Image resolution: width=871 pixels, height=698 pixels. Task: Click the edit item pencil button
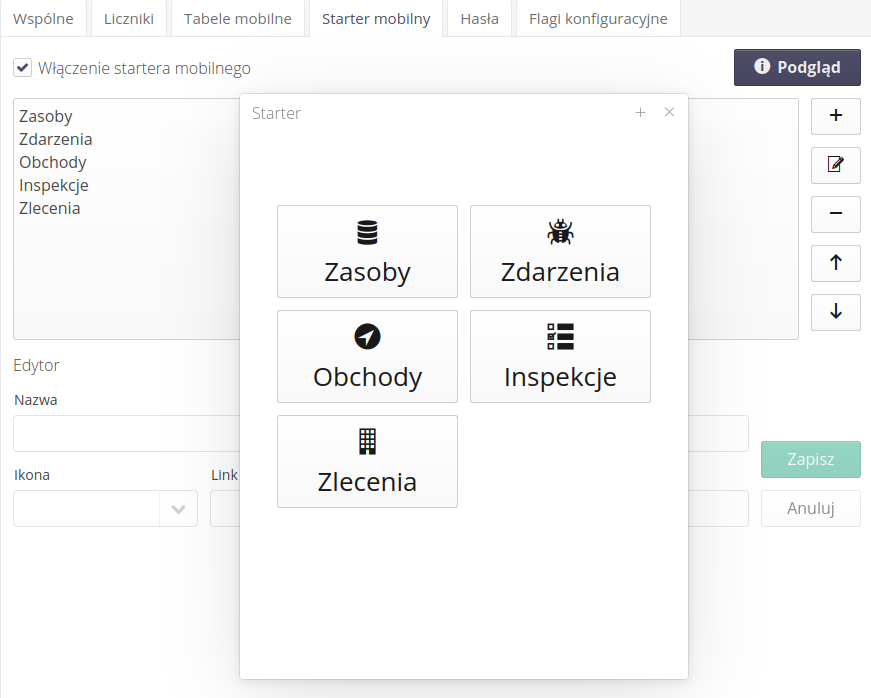pos(836,164)
